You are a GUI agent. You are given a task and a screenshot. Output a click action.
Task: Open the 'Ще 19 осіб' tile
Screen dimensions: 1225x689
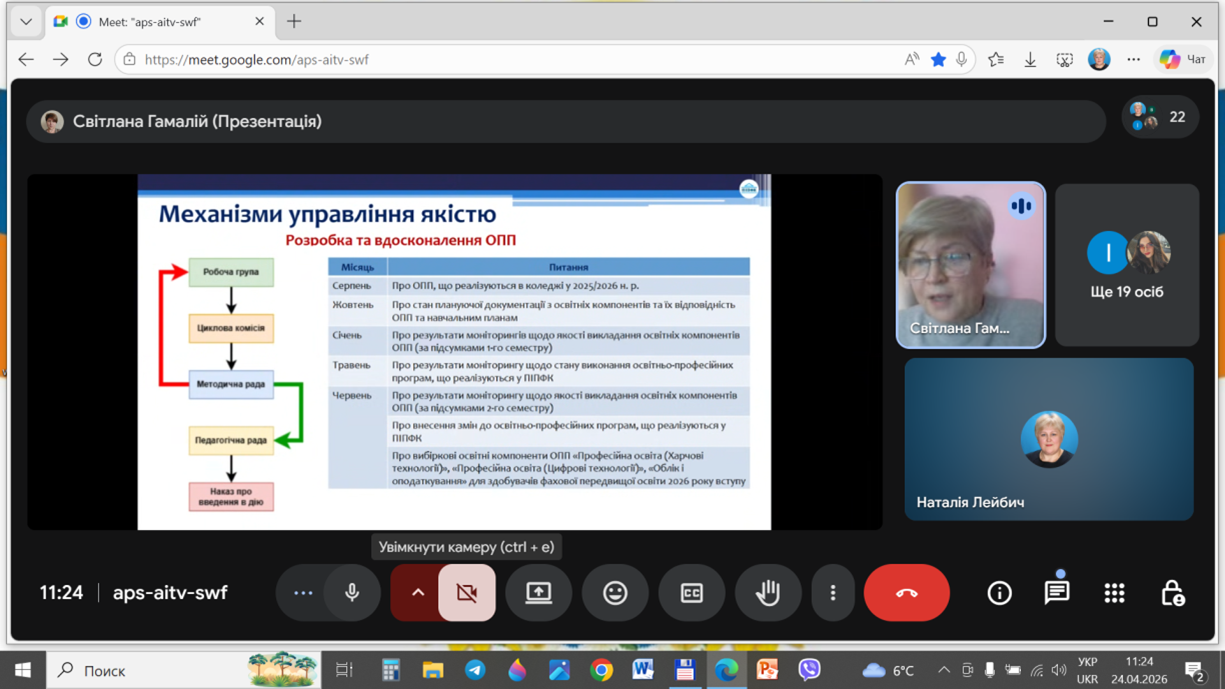(1127, 265)
